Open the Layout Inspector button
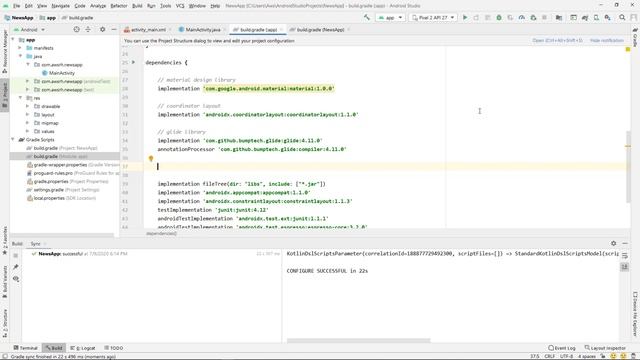 coord(605,348)
